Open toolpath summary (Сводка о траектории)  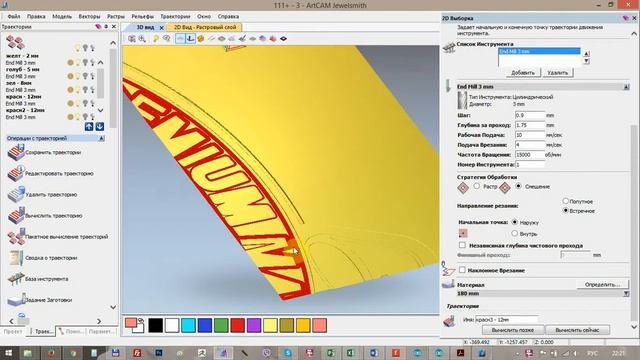16,258
